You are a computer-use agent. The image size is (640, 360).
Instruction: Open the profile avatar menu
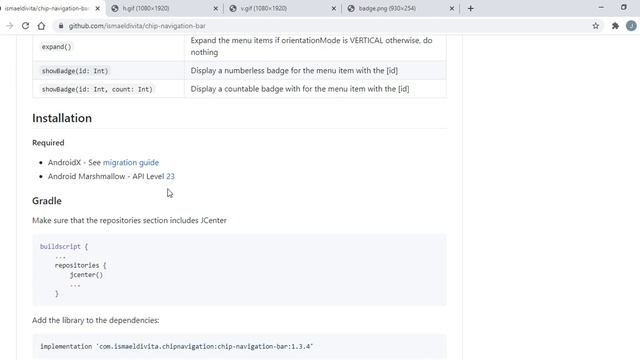pos(631,26)
